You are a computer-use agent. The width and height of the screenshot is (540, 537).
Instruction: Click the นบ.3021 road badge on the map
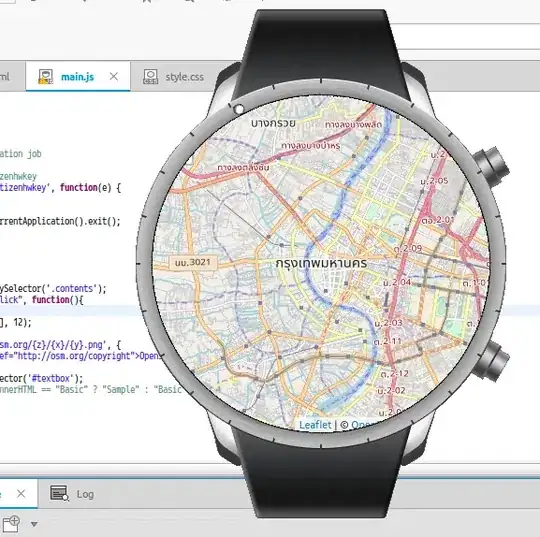coord(193,263)
